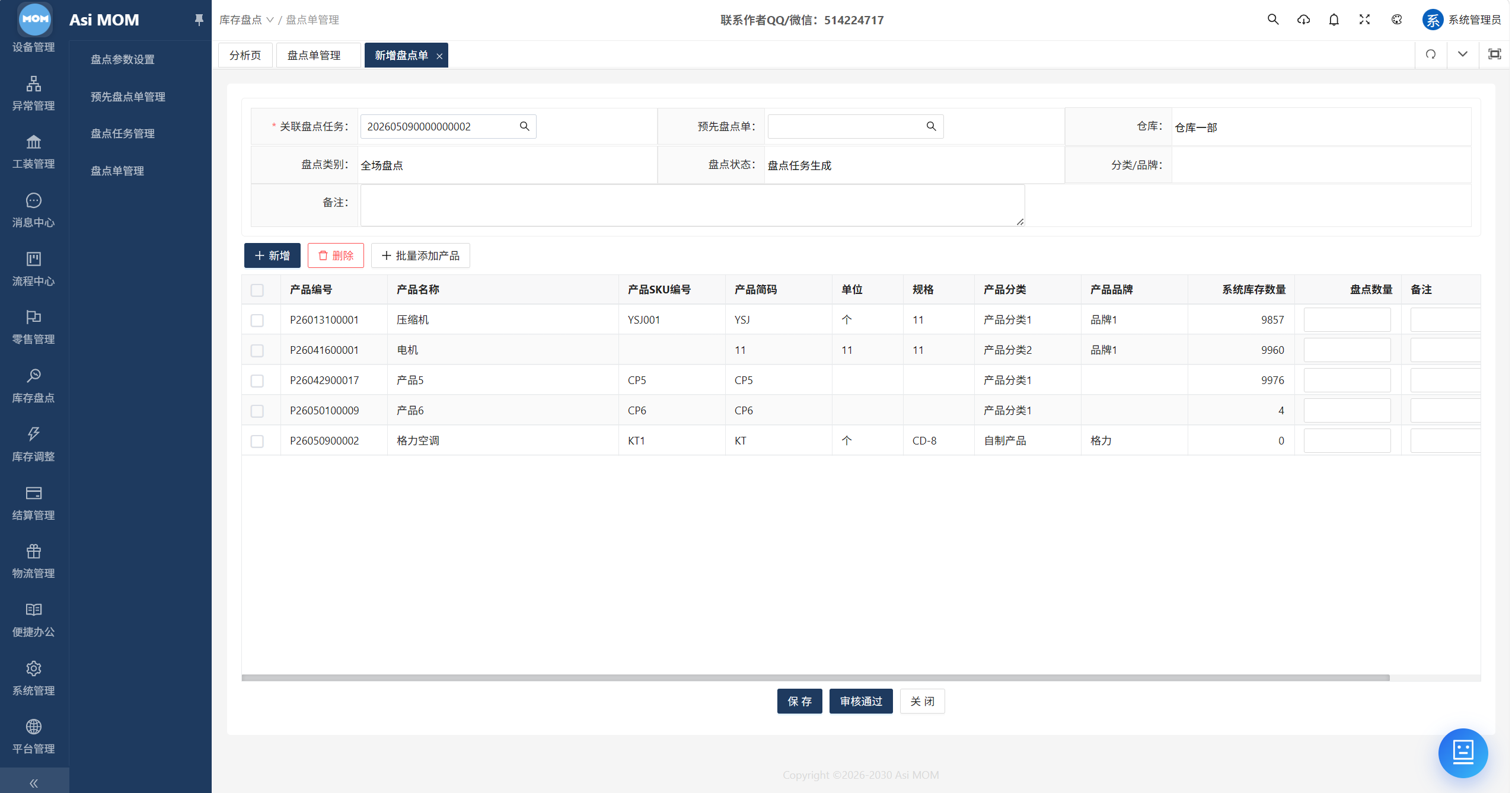
Task: Open the 流程中心 sidebar module
Action: [x=34, y=269]
